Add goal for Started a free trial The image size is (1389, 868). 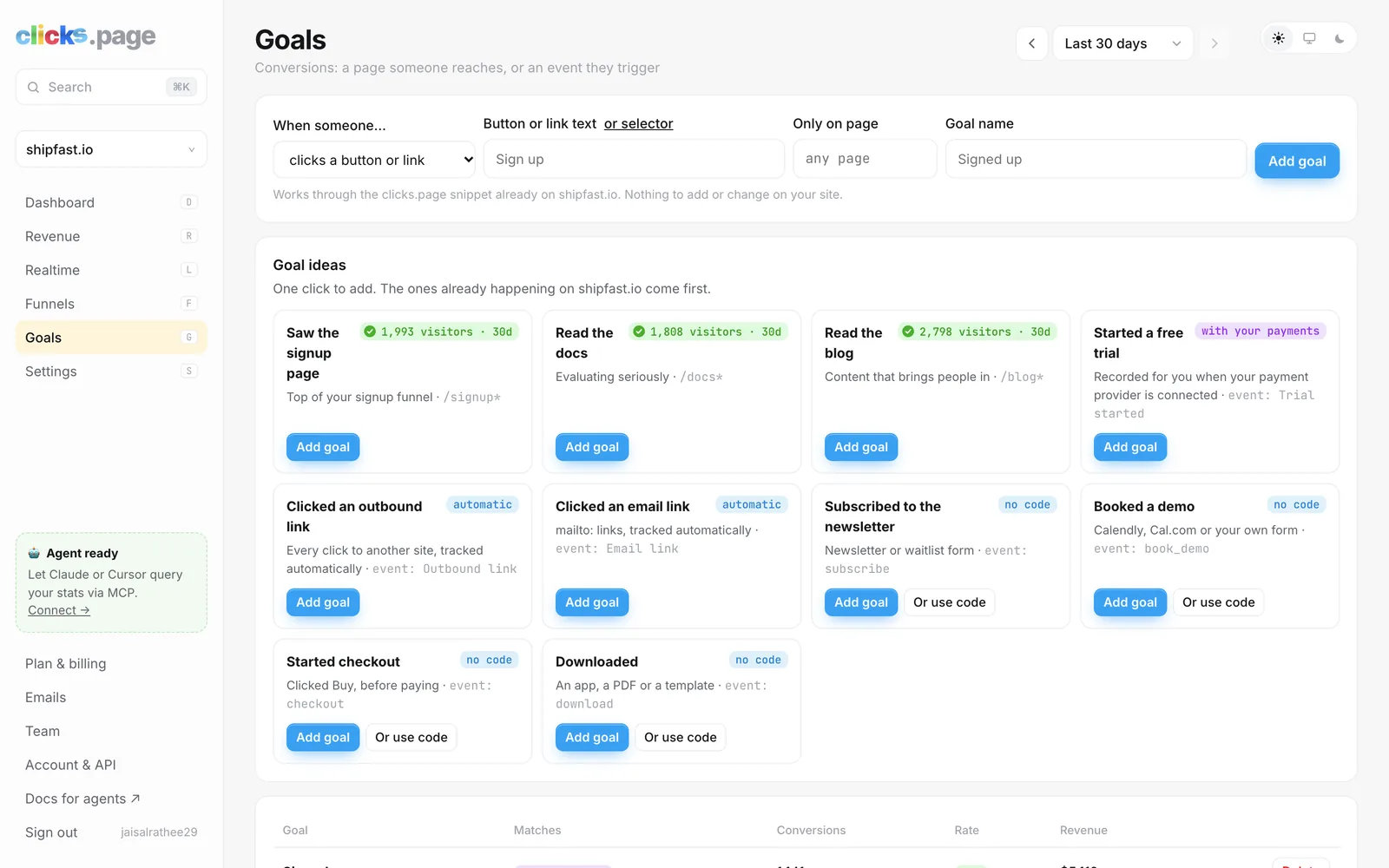click(x=1130, y=447)
